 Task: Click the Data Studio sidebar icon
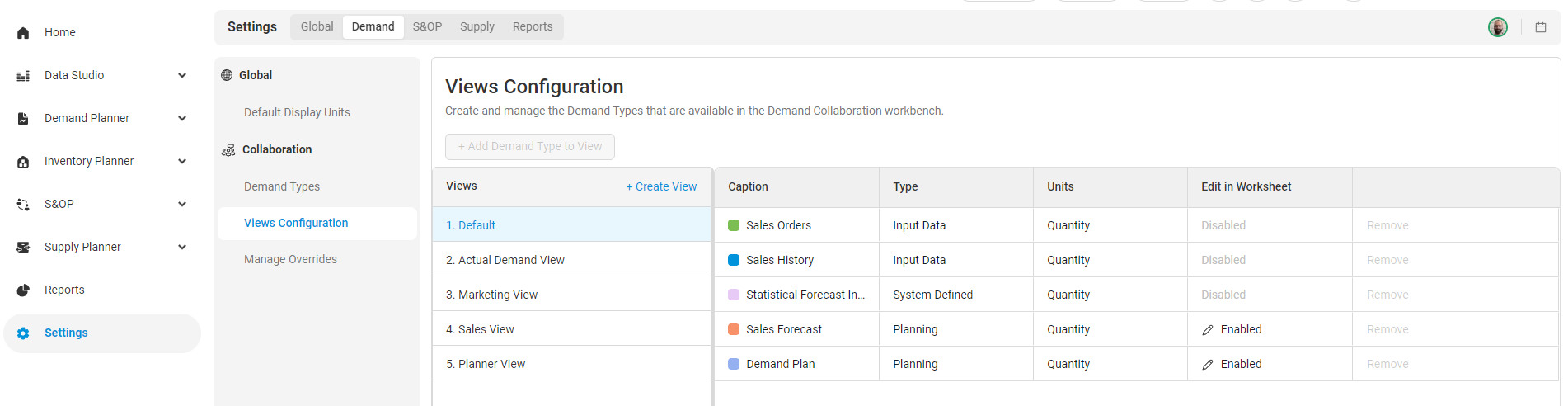(x=23, y=76)
